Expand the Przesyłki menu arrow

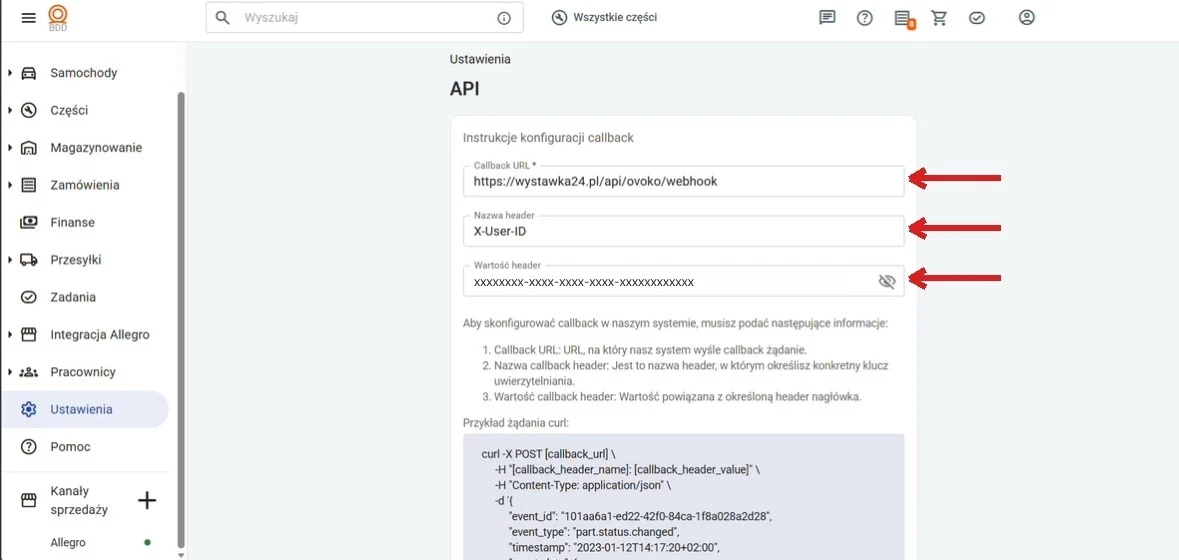click(10, 260)
